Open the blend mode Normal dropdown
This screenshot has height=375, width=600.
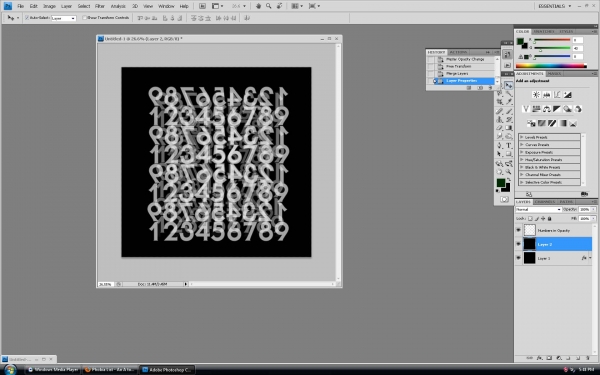pyautogui.click(x=538, y=209)
